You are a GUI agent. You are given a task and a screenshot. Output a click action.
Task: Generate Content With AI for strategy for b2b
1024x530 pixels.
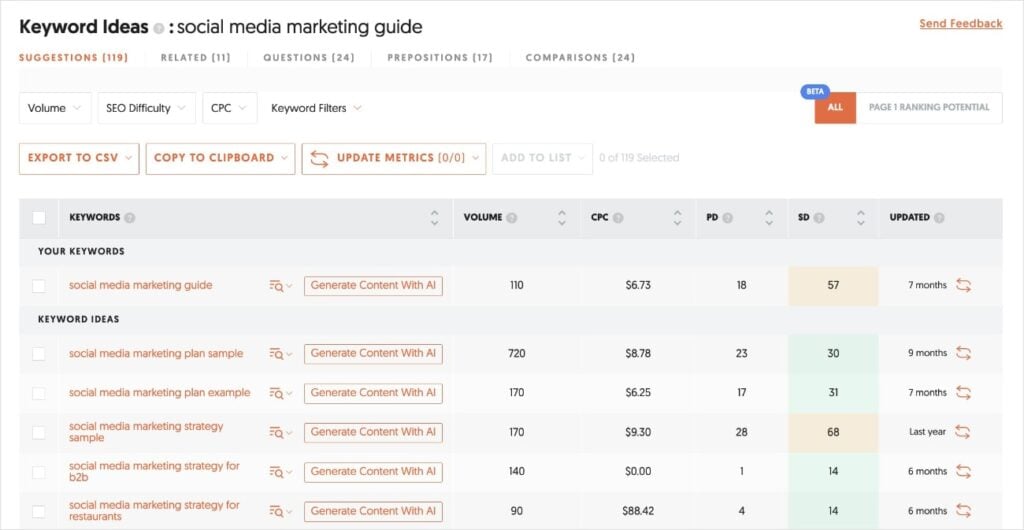374,471
